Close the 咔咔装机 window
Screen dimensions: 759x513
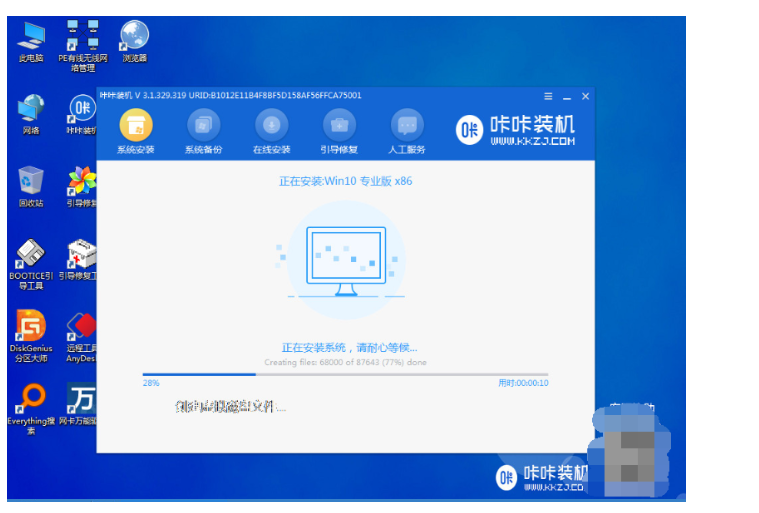(x=585, y=96)
